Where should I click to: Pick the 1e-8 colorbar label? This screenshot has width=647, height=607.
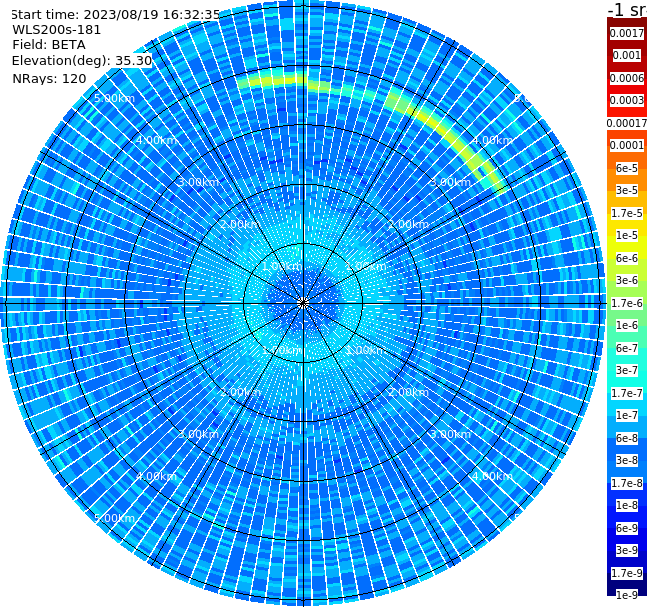point(627,505)
